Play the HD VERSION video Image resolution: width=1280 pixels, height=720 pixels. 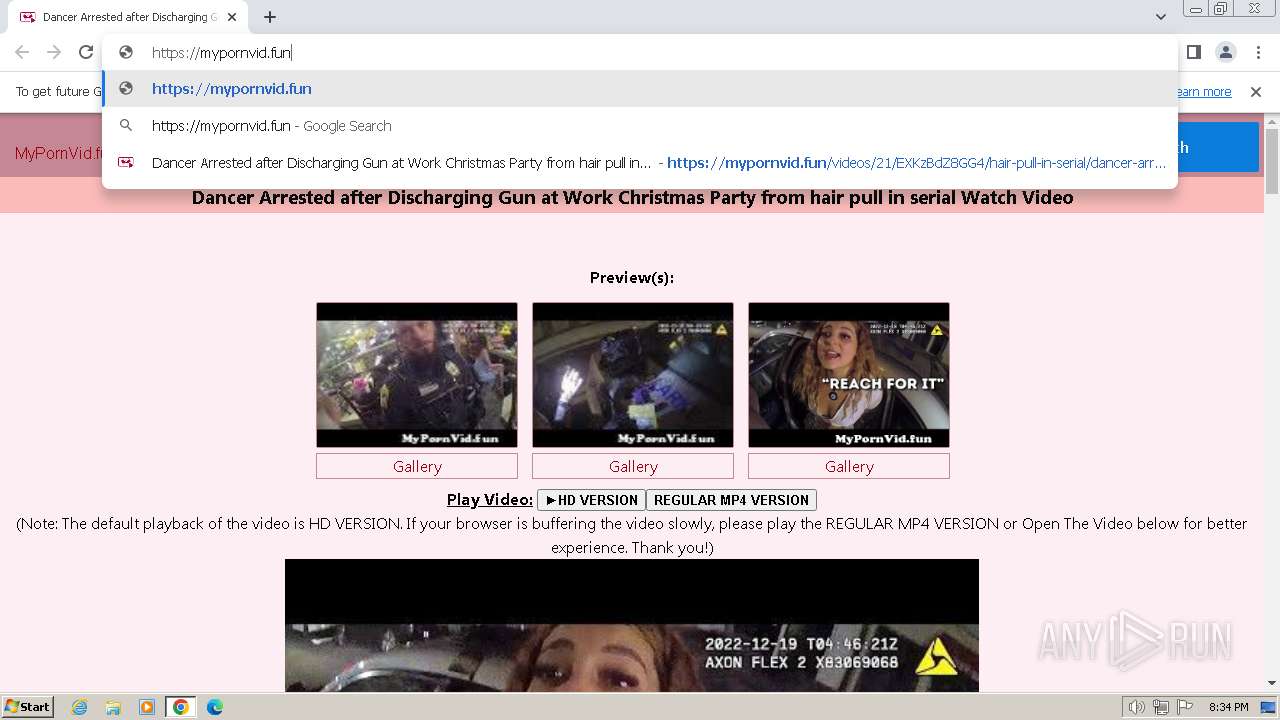click(591, 500)
